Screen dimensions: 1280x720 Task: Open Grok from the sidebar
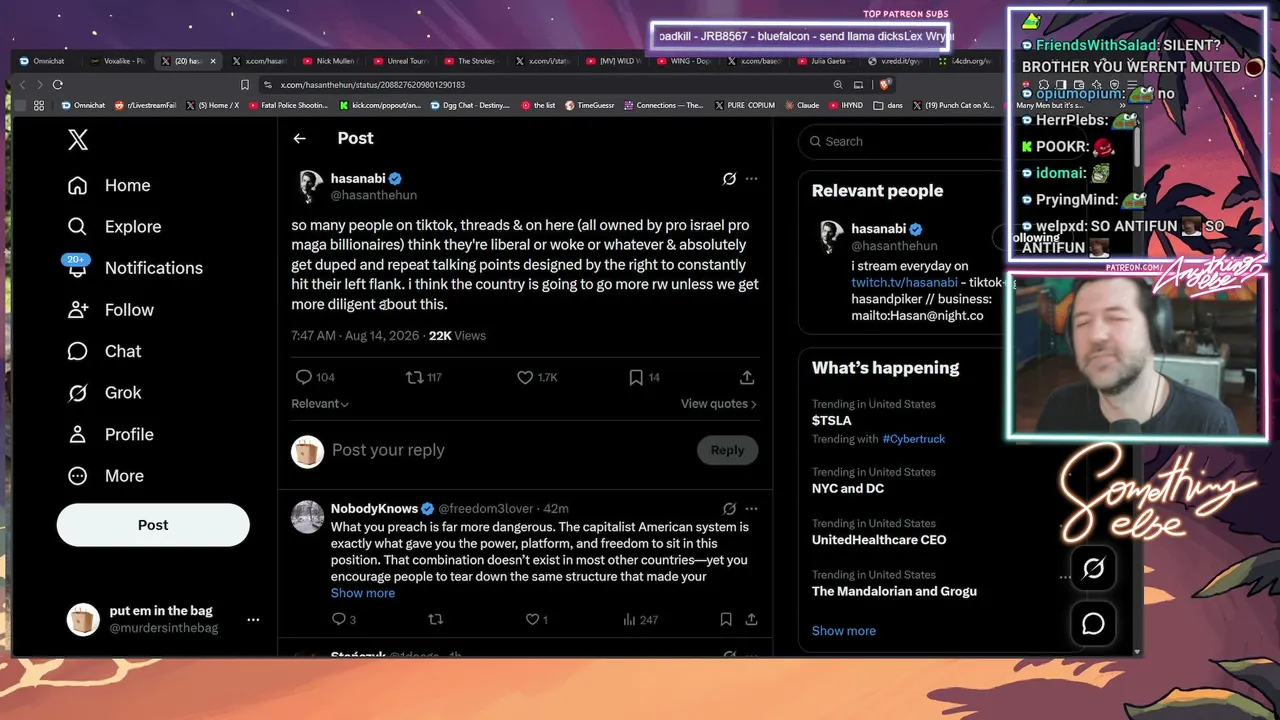[104, 393]
